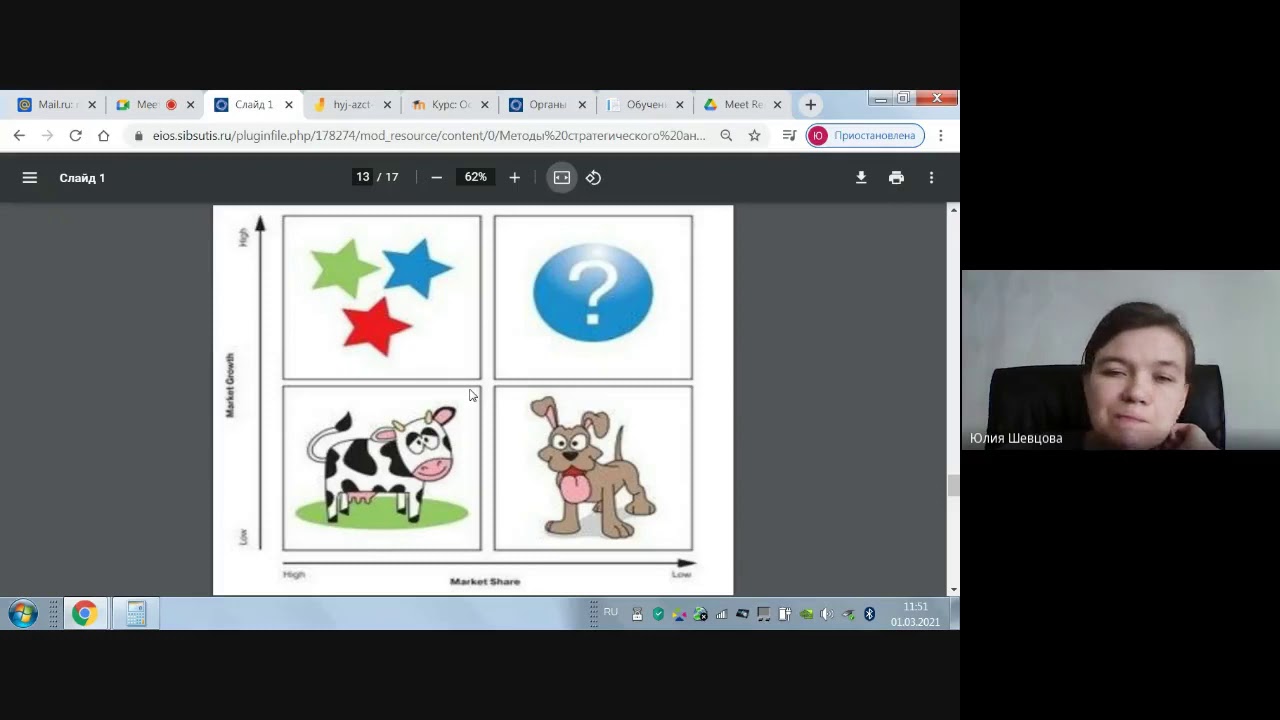Safely remove hardware tray icon

tap(848, 614)
